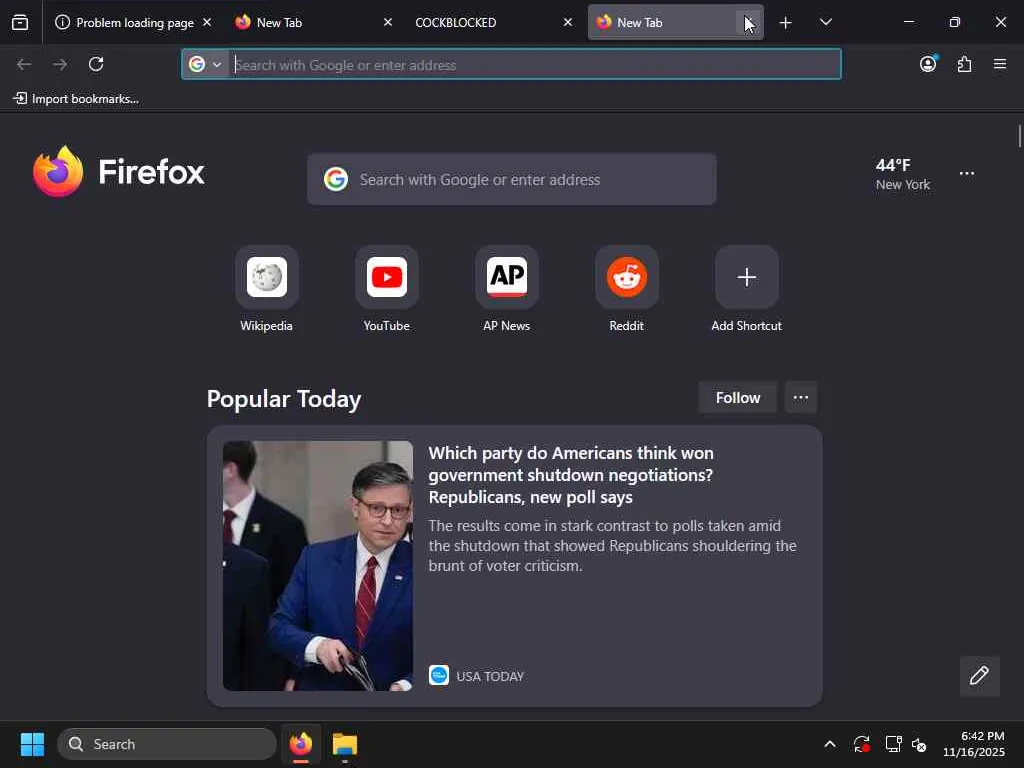Click the muted volume tray icon

click(920, 744)
